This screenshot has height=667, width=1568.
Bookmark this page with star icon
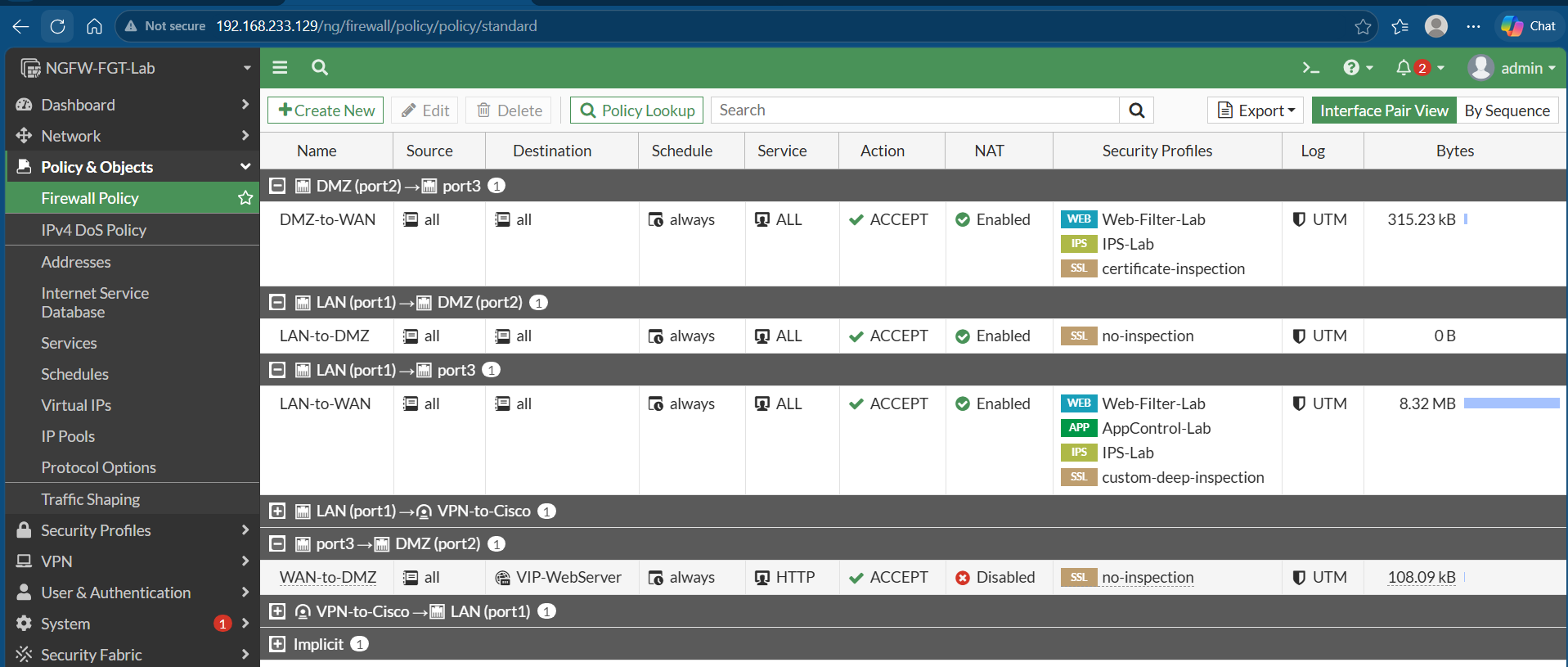coord(1363,26)
